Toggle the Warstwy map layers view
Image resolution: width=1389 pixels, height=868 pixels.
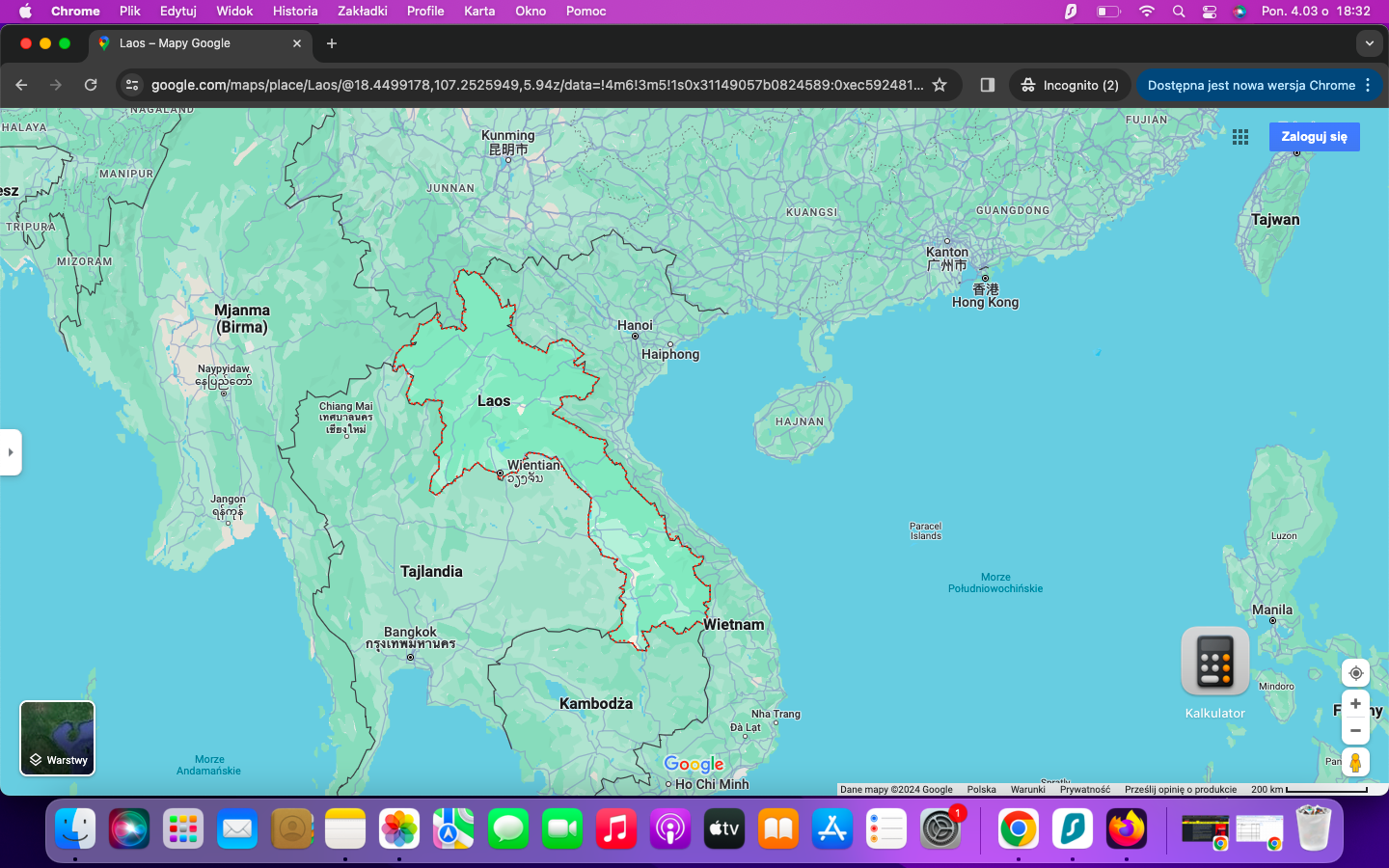[x=57, y=738]
